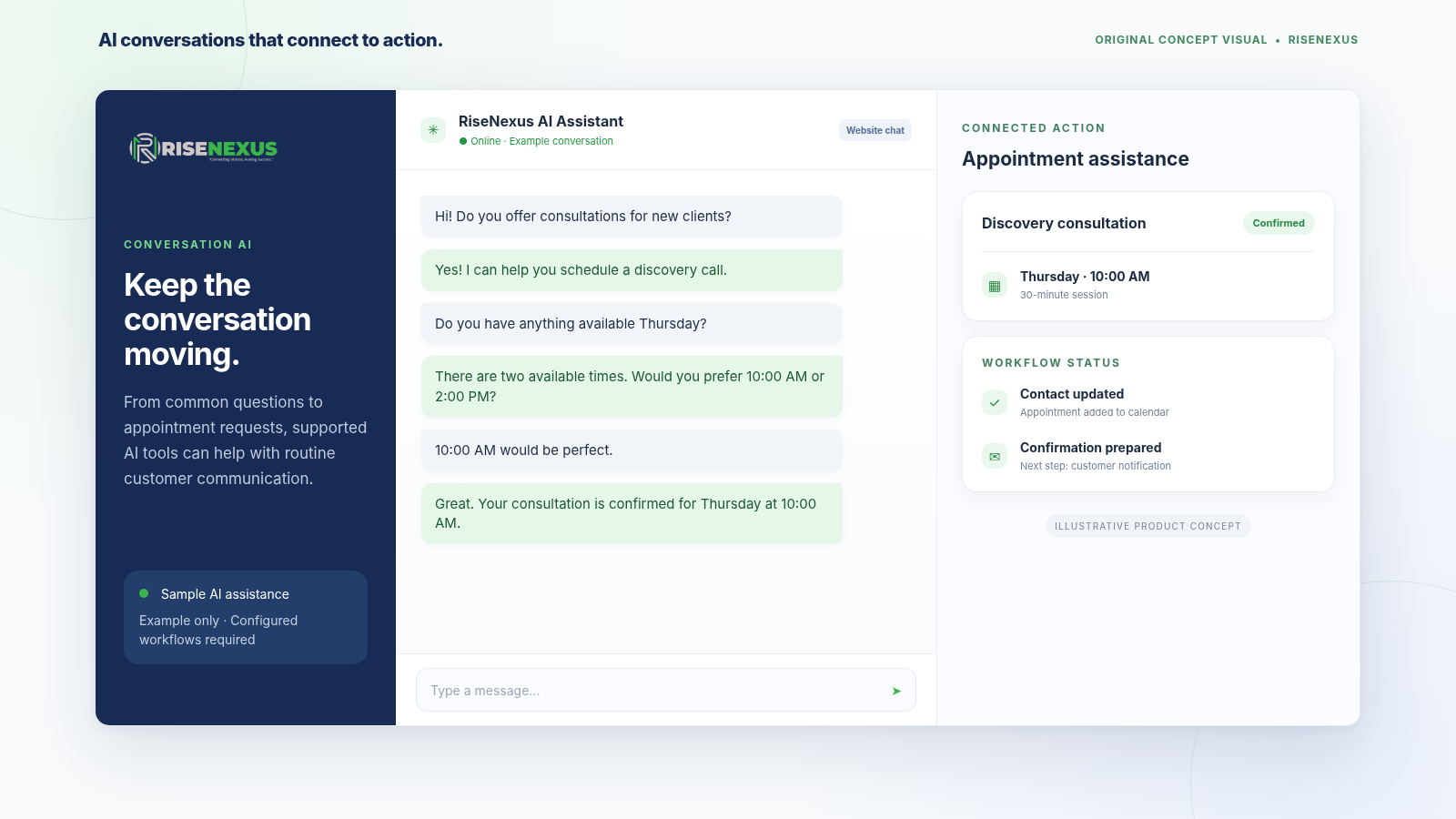Select the consultation confirmed reply message
Screen dimensions: 1456x819
click(632, 513)
